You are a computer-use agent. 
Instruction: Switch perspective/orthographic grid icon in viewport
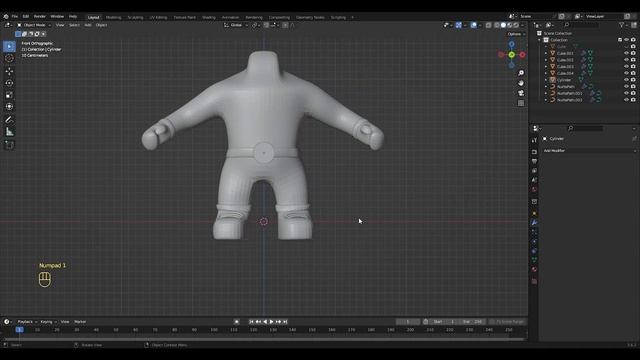[521, 103]
